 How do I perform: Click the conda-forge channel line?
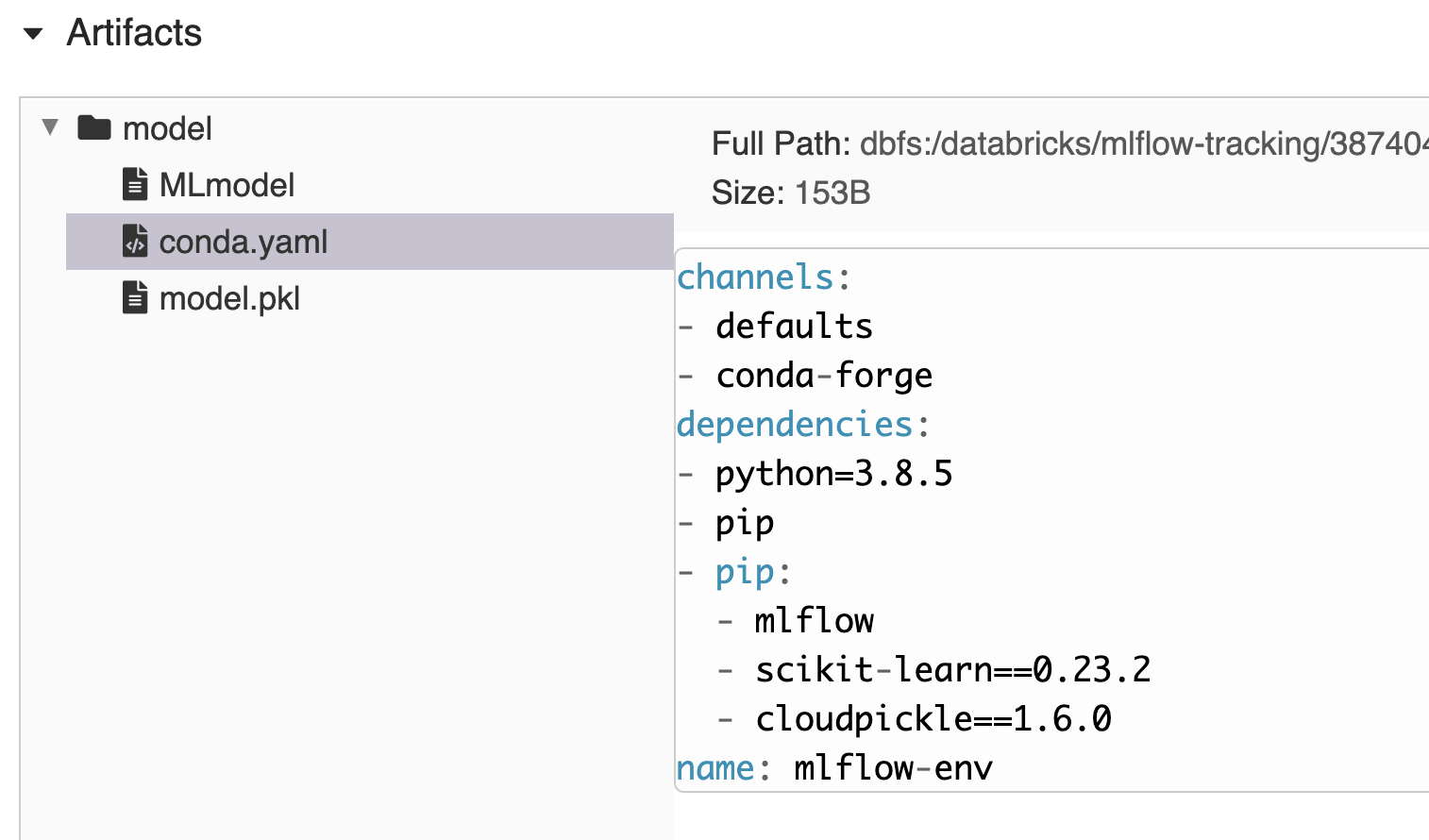coord(823,376)
